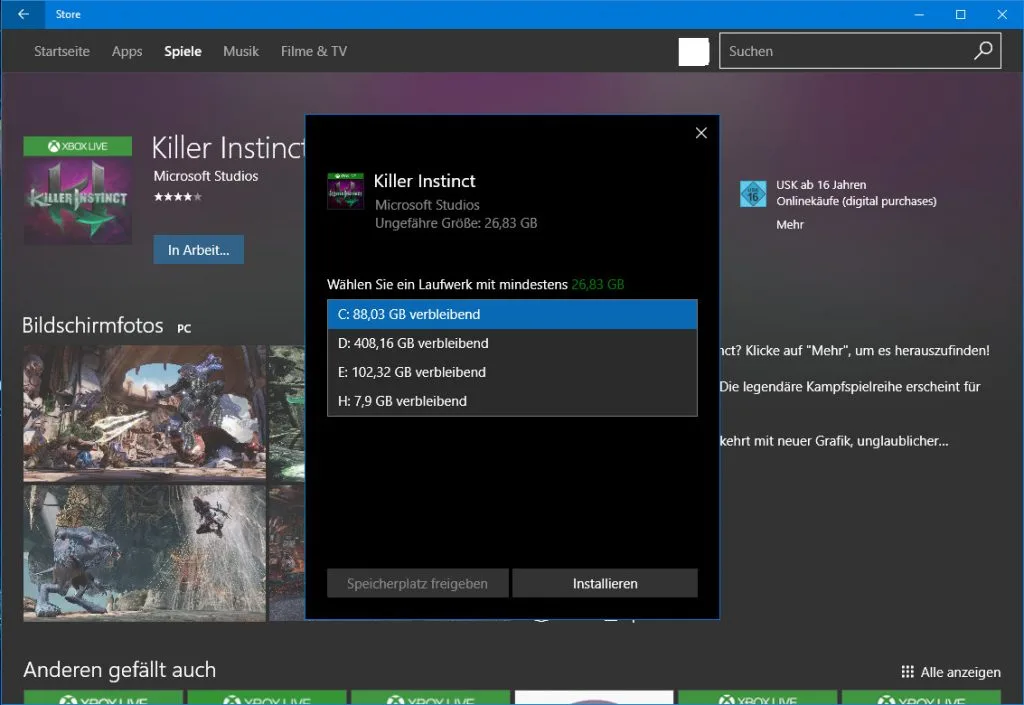Maximize the Store window
Image resolution: width=1024 pixels, height=705 pixels.
coord(961,14)
